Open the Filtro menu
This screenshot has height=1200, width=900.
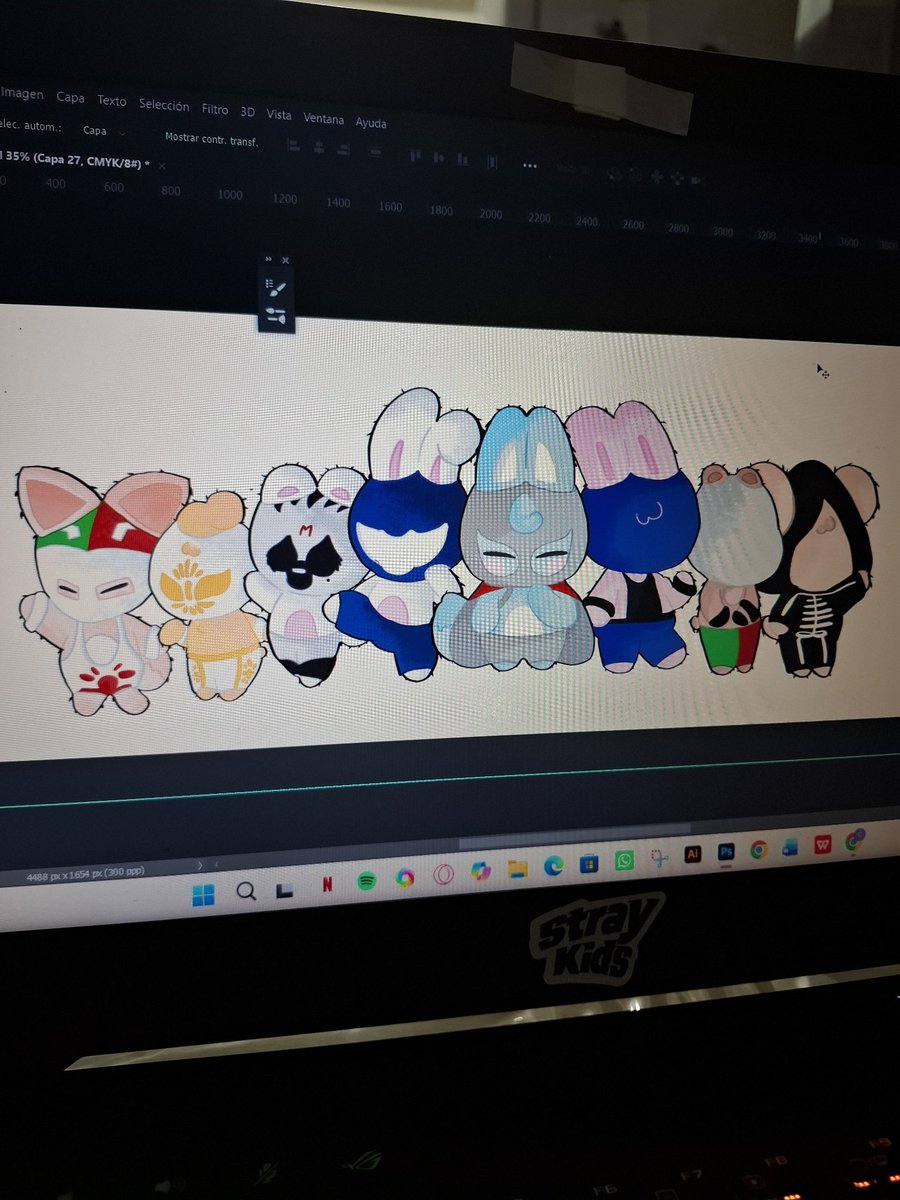coord(215,109)
